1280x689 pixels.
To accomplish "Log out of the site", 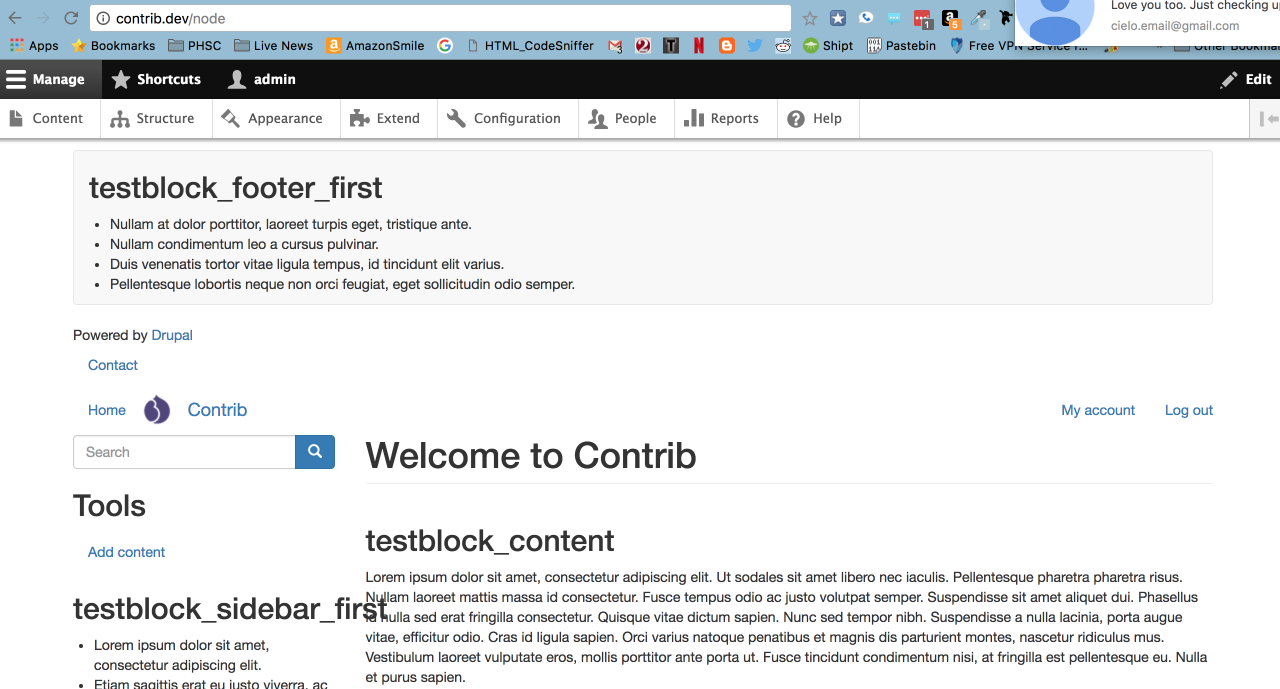I will [x=1188, y=410].
